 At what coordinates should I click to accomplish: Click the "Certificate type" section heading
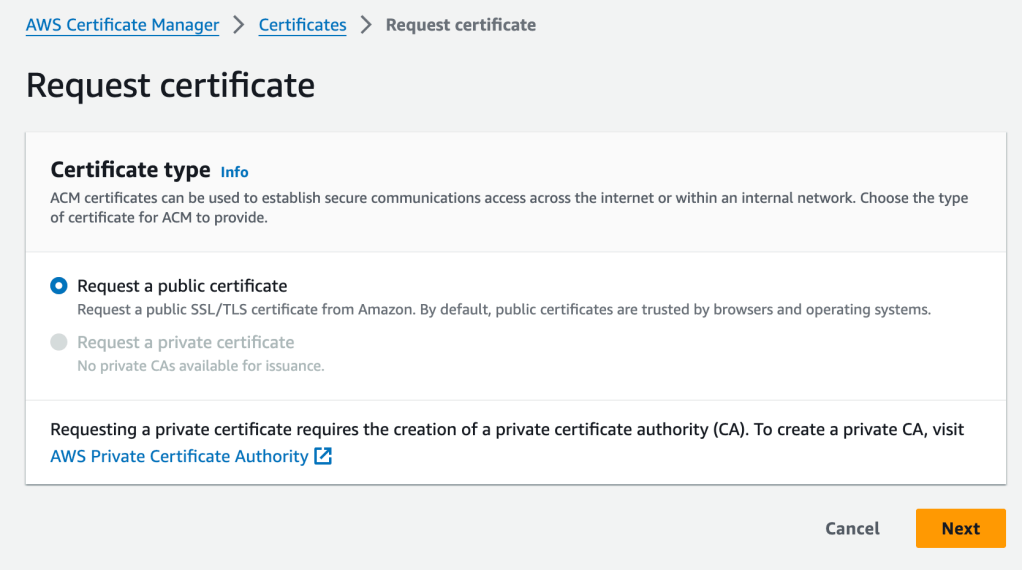[130, 170]
